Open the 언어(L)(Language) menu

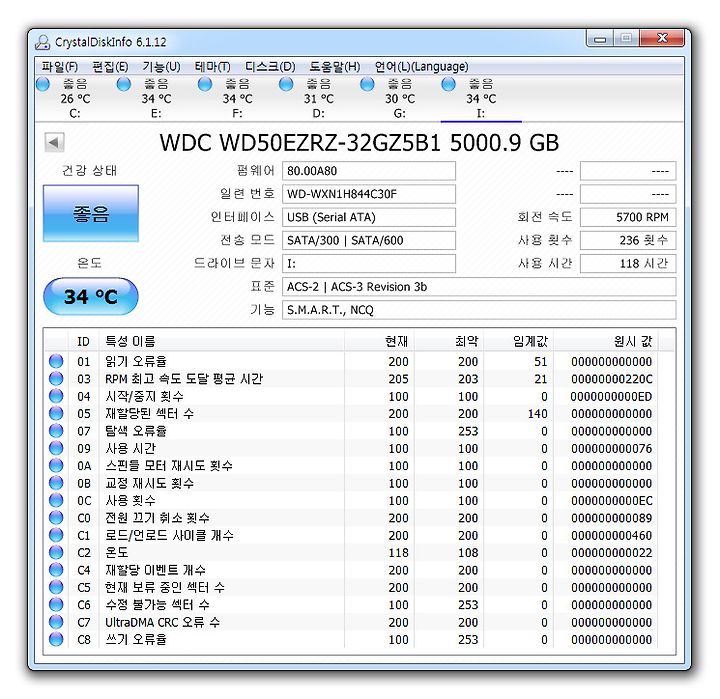tap(422, 67)
